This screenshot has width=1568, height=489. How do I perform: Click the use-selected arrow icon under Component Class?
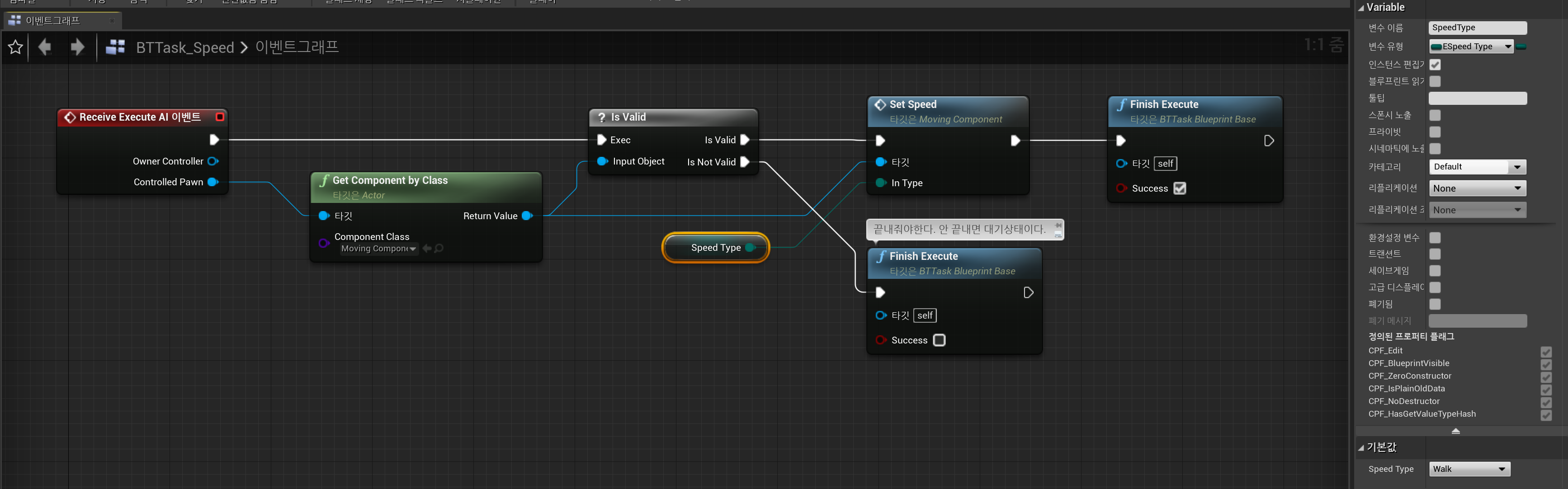pos(427,248)
